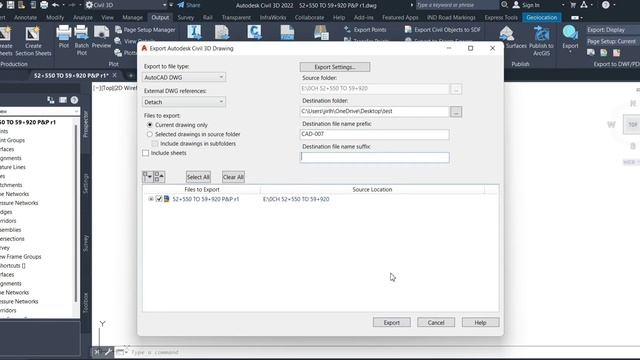Open the Prospector side tab in Toolspace
The width and height of the screenshot is (640, 360).
pos(86,124)
